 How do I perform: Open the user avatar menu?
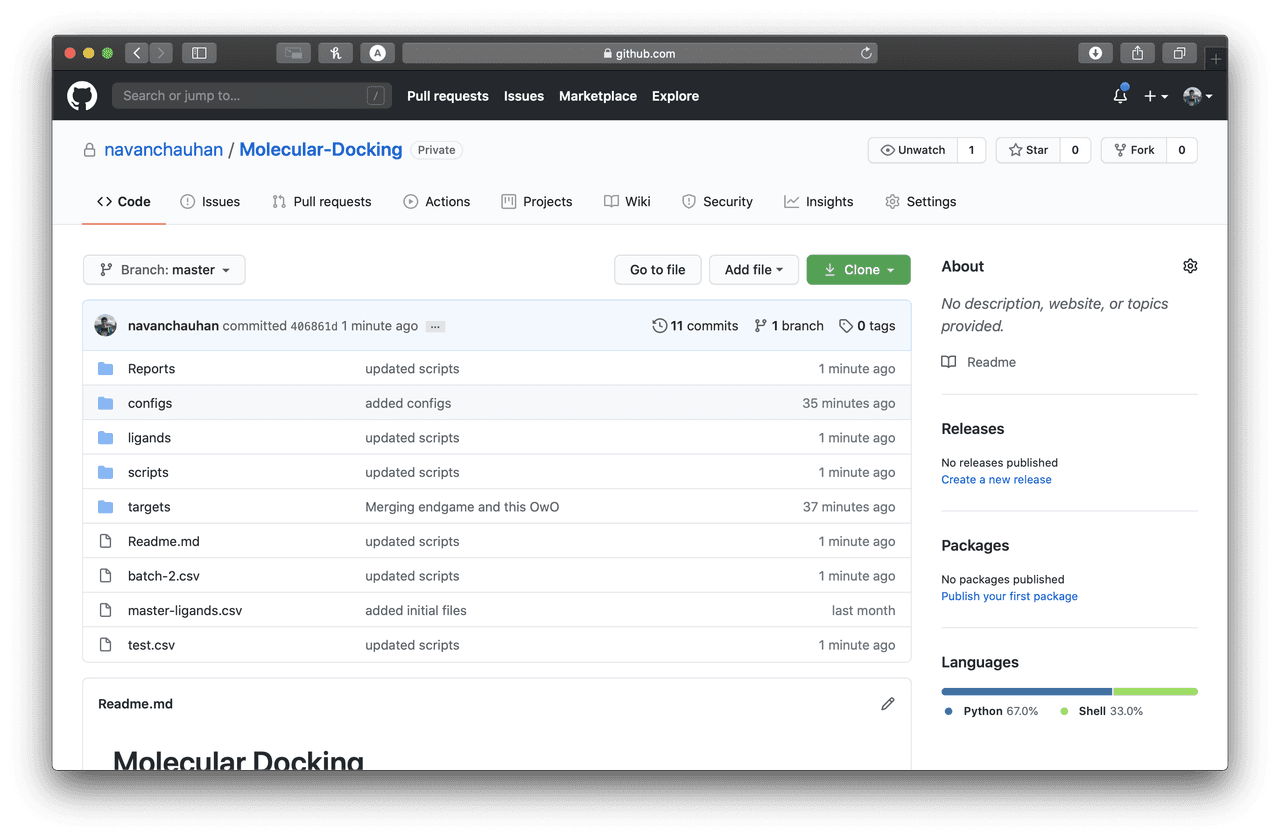click(x=1197, y=96)
